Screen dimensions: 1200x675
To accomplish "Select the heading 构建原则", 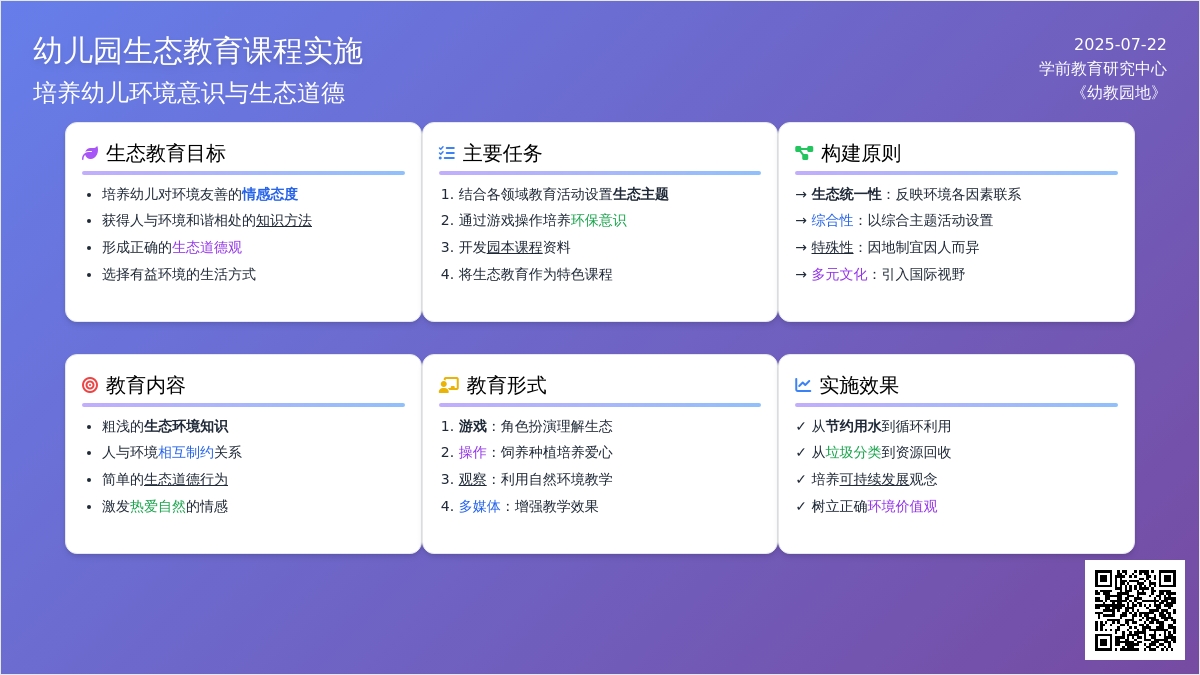I will pos(861,153).
